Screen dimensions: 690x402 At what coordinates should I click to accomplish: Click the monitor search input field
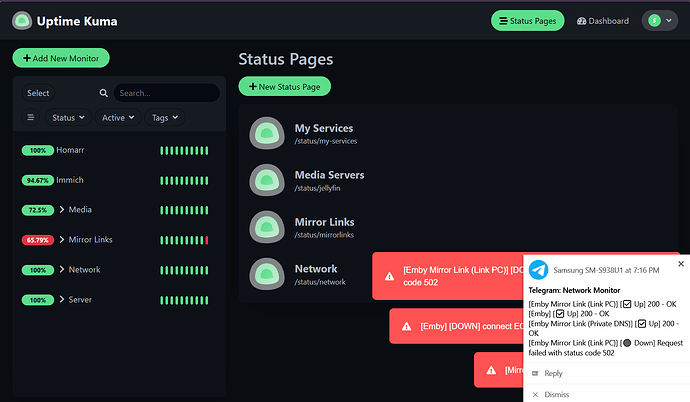pos(165,93)
